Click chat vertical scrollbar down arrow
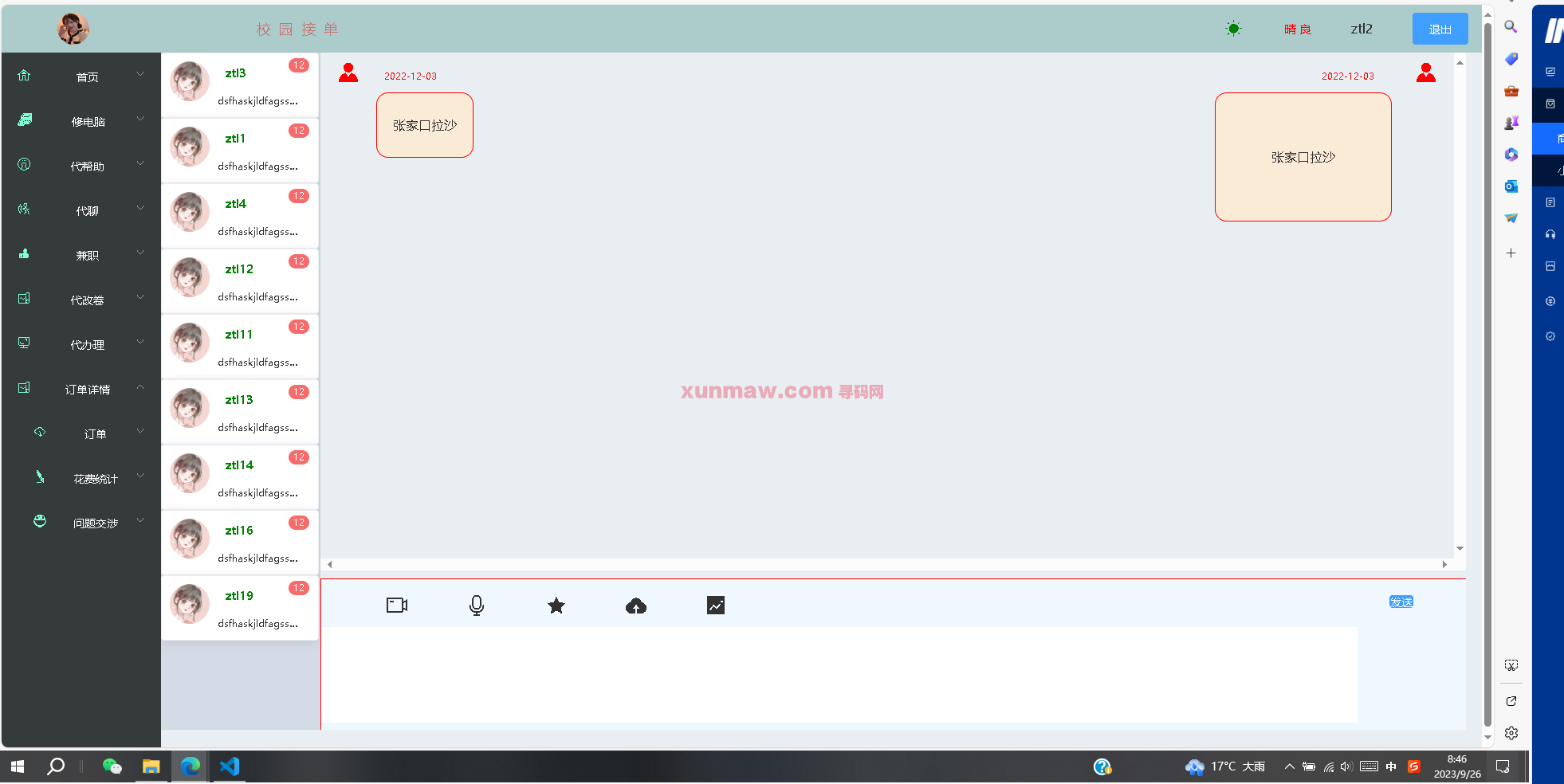This screenshot has height=784, width=1564. 1460,548
